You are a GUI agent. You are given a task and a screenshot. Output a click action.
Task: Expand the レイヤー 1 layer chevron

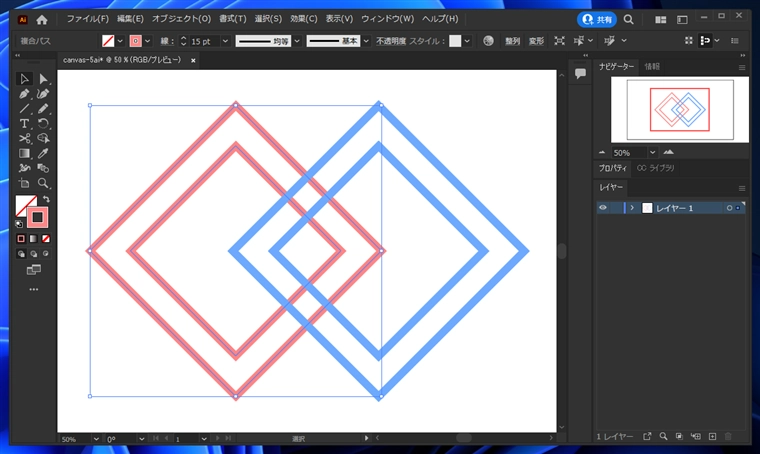coord(632,208)
